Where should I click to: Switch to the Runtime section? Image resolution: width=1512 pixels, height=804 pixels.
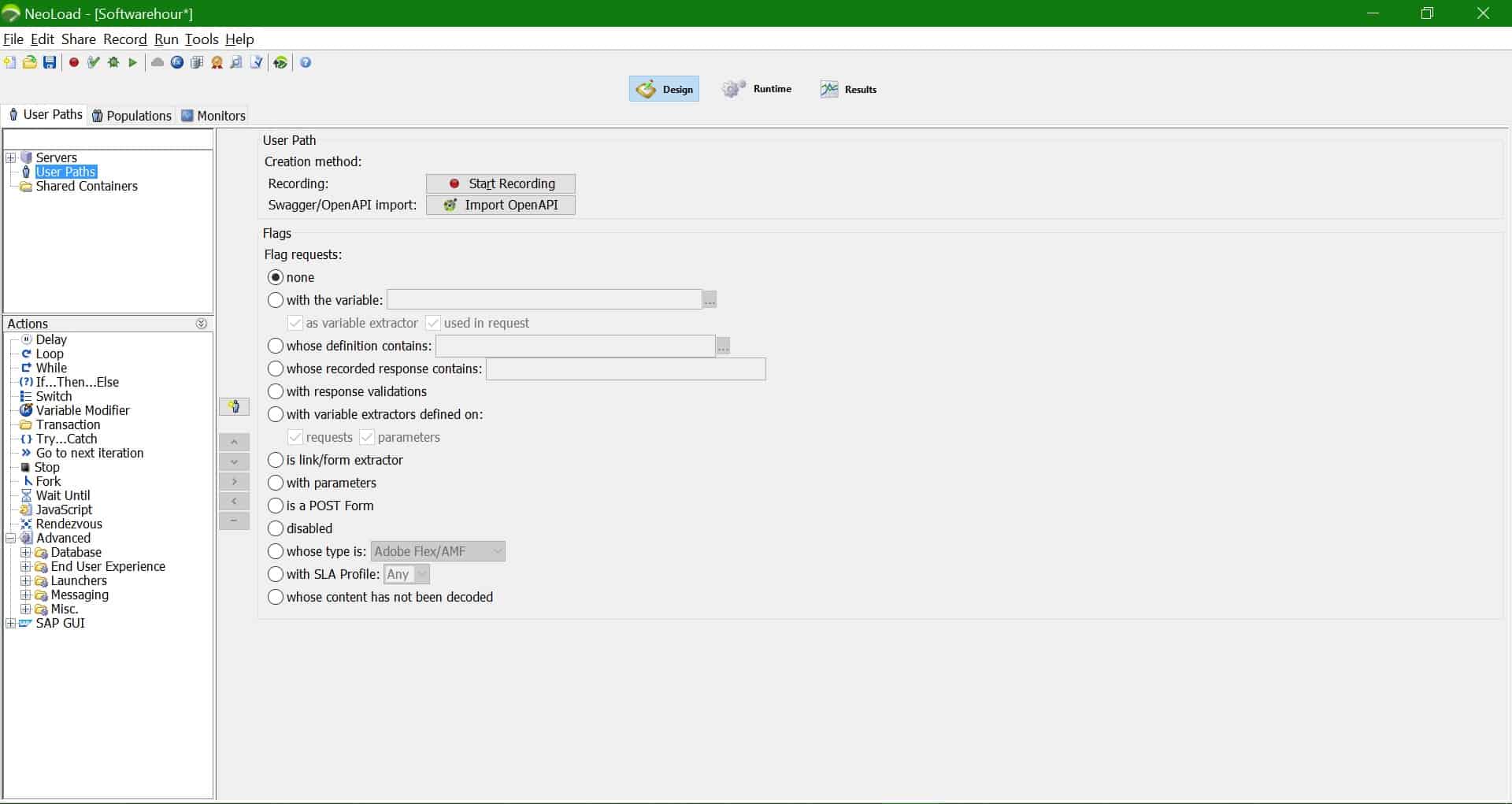pyautogui.click(x=757, y=89)
